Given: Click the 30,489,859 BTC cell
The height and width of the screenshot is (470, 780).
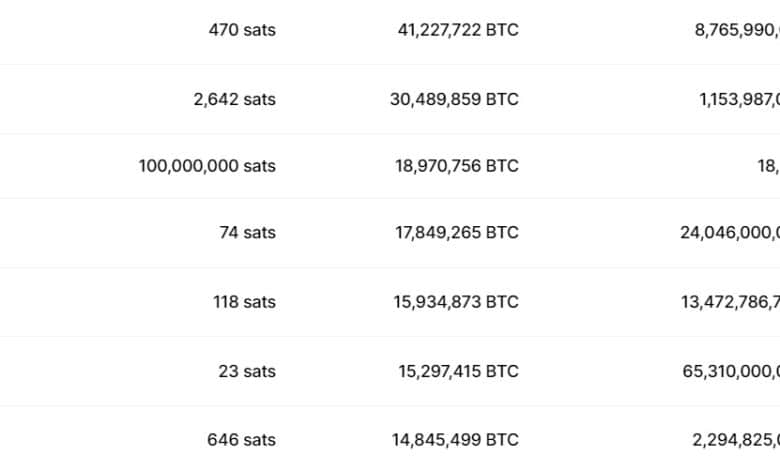Looking at the screenshot, I should pyautogui.click(x=456, y=99).
